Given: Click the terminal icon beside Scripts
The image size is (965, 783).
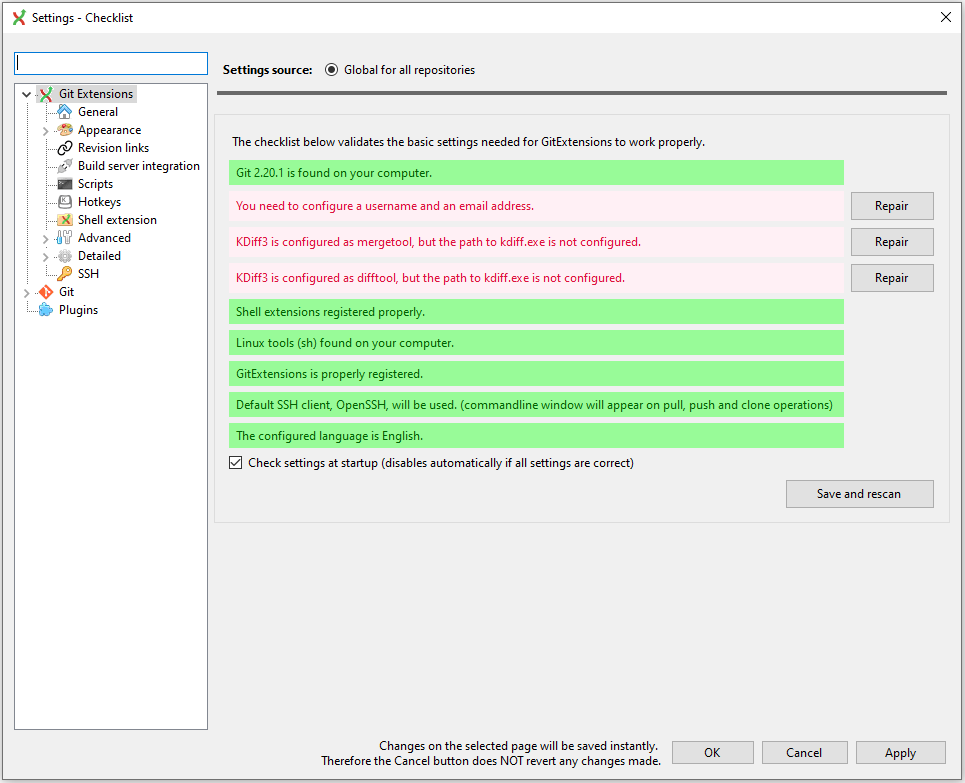Looking at the screenshot, I should click(65, 184).
